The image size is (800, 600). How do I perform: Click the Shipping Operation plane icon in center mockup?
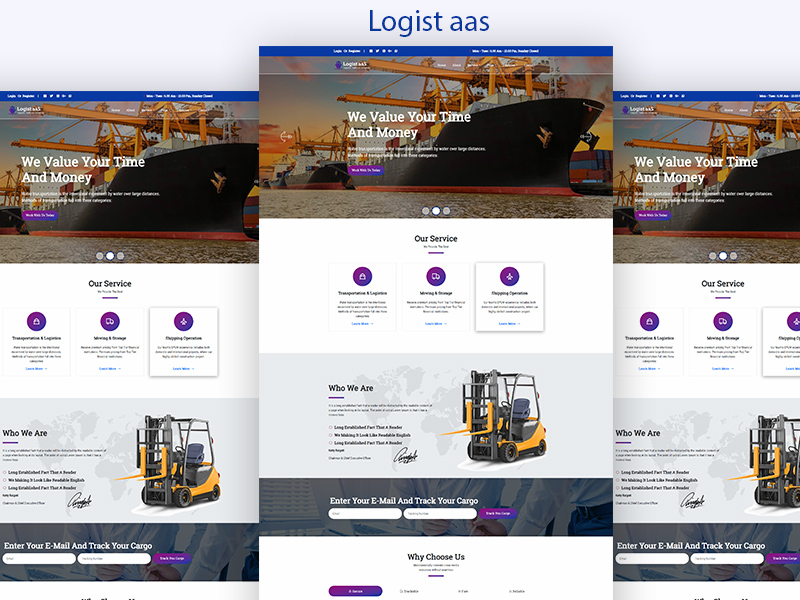509,277
